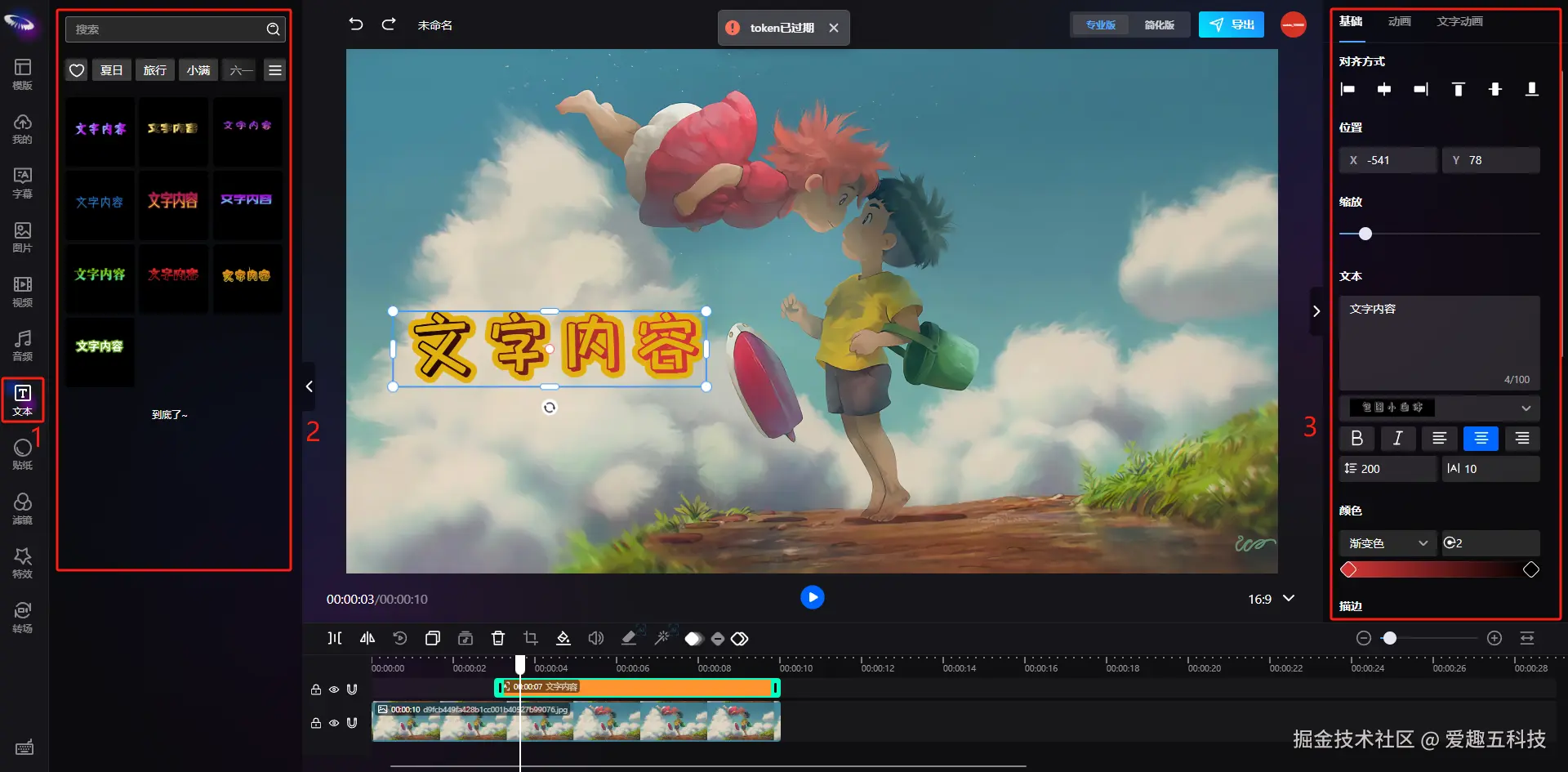This screenshot has width=1568, height=772.
Task: Show favorites with the heart icon
Action: pyautogui.click(x=77, y=70)
